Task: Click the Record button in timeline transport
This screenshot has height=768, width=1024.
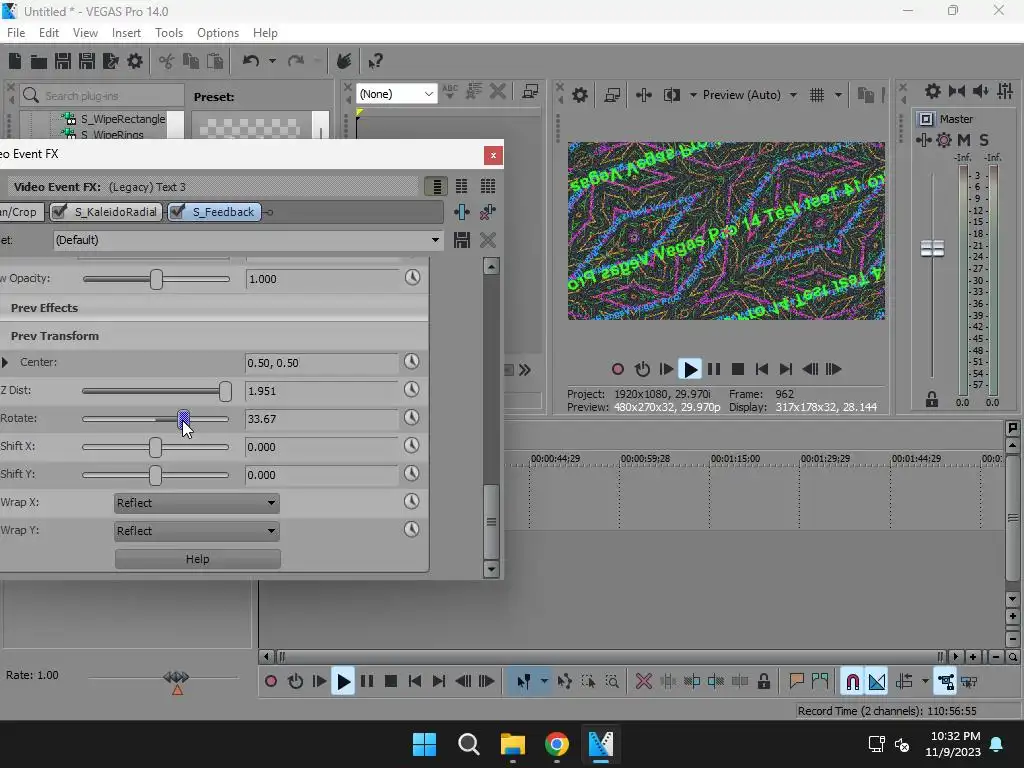Action: pyautogui.click(x=271, y=682)
